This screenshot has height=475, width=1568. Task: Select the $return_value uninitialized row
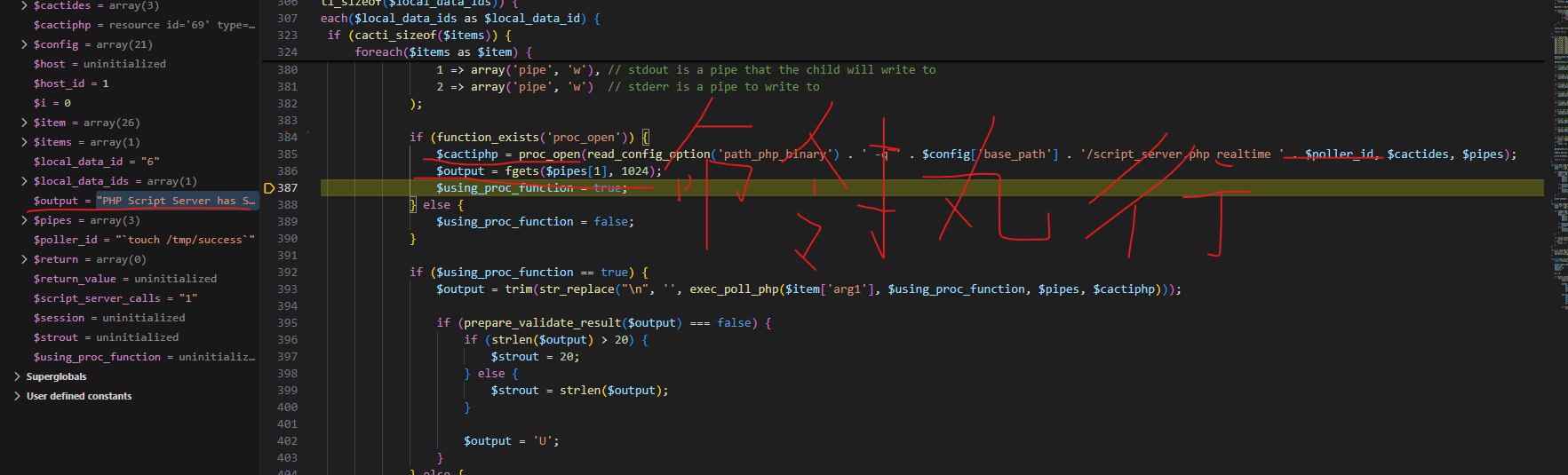point(130,279)
